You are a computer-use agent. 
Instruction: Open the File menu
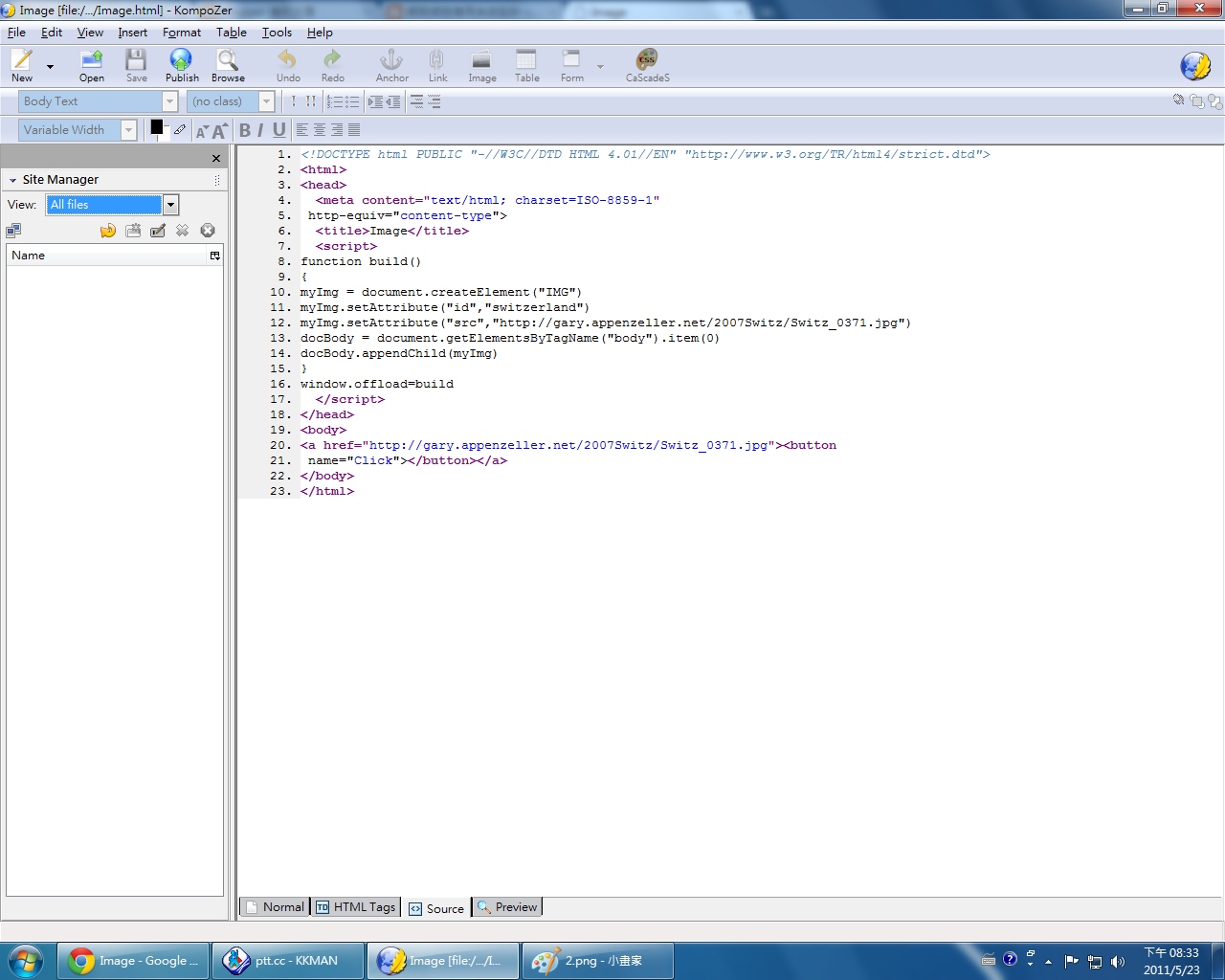[x=16, y=33]
